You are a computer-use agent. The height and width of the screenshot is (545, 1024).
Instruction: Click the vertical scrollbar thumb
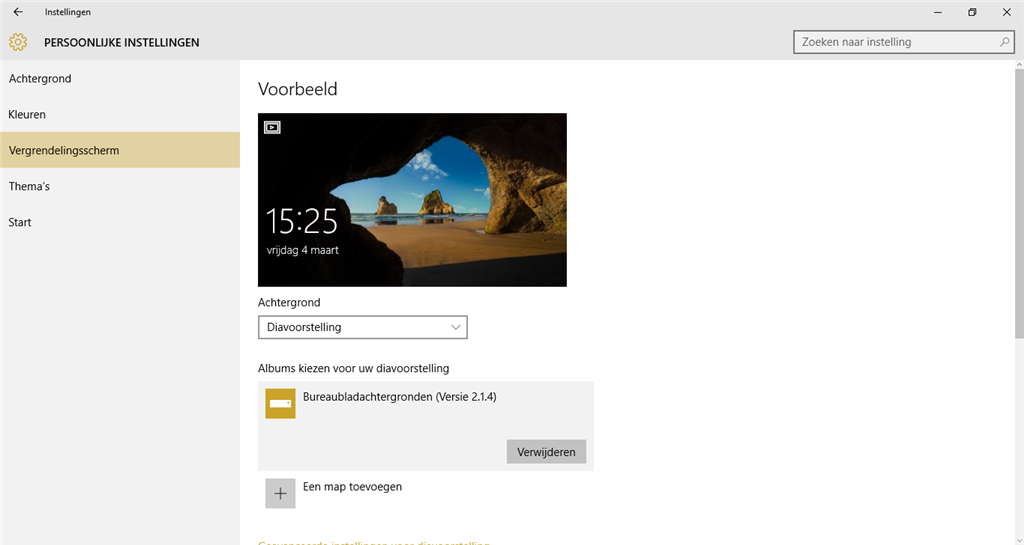tap(1019, 202)
